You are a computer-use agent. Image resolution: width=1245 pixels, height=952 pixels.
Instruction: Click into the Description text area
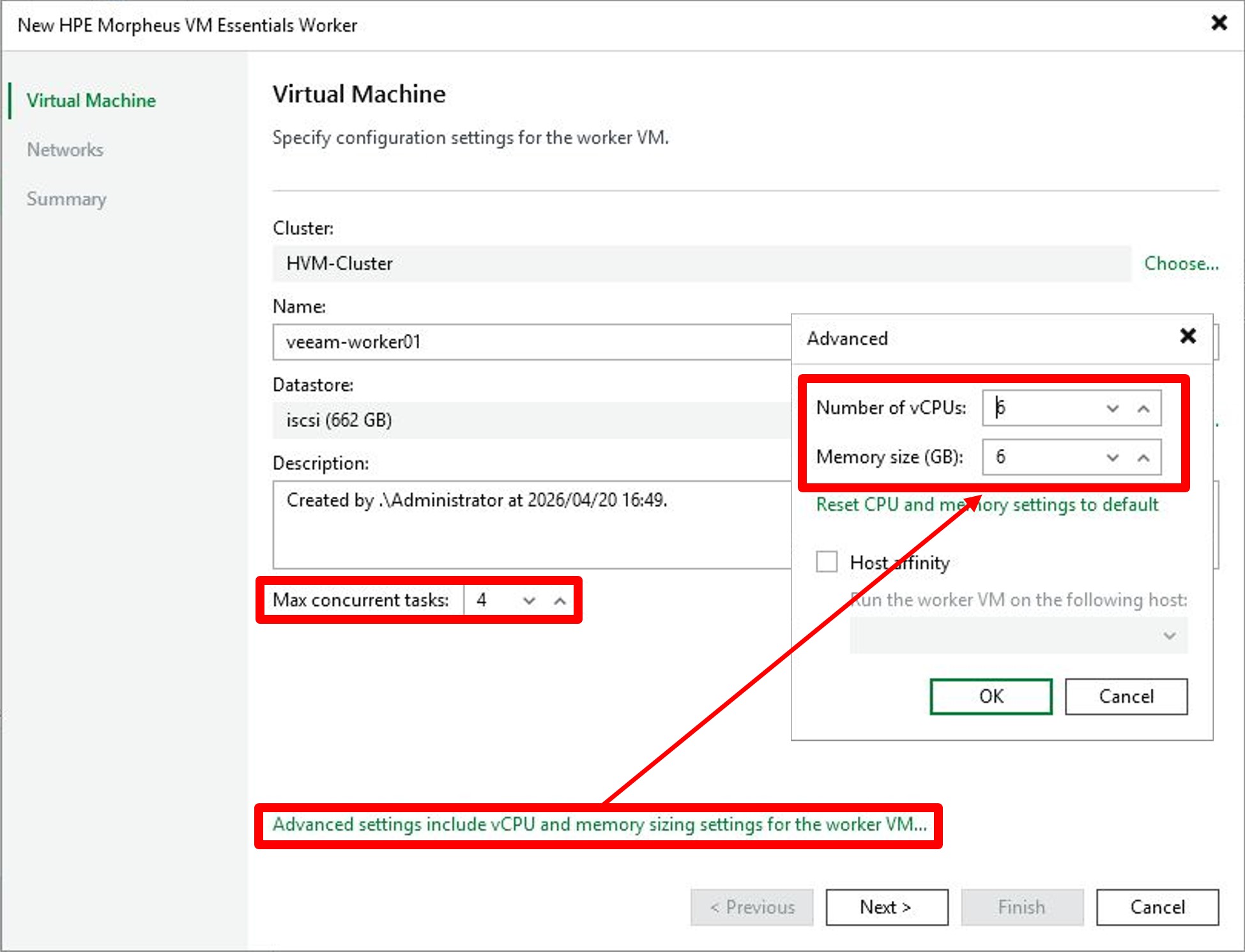tap(531, 524)
